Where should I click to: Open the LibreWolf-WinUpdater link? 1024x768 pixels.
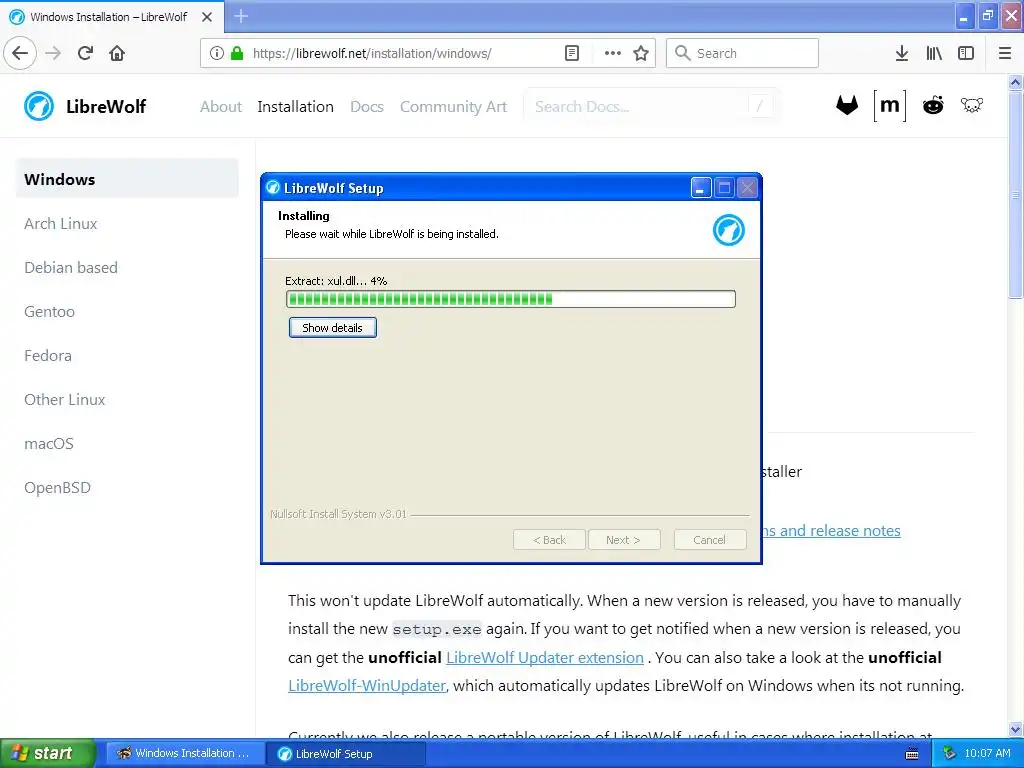(367, 686)
